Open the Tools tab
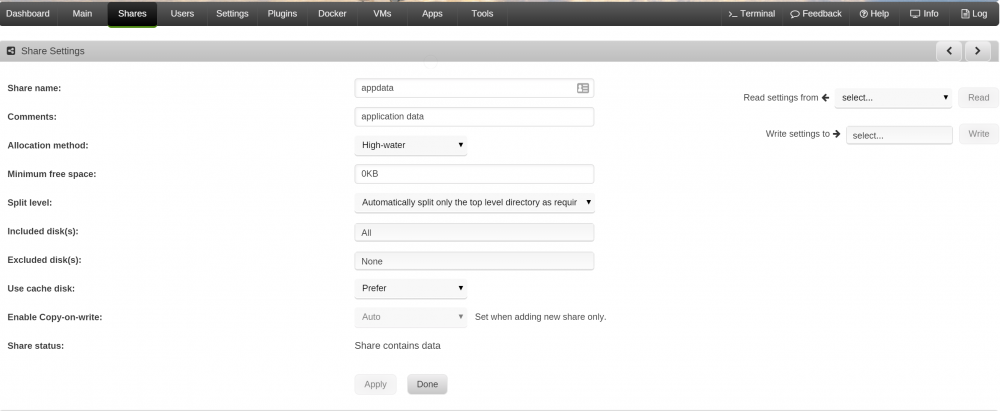 pyautogui.click(x=482, y=13)
